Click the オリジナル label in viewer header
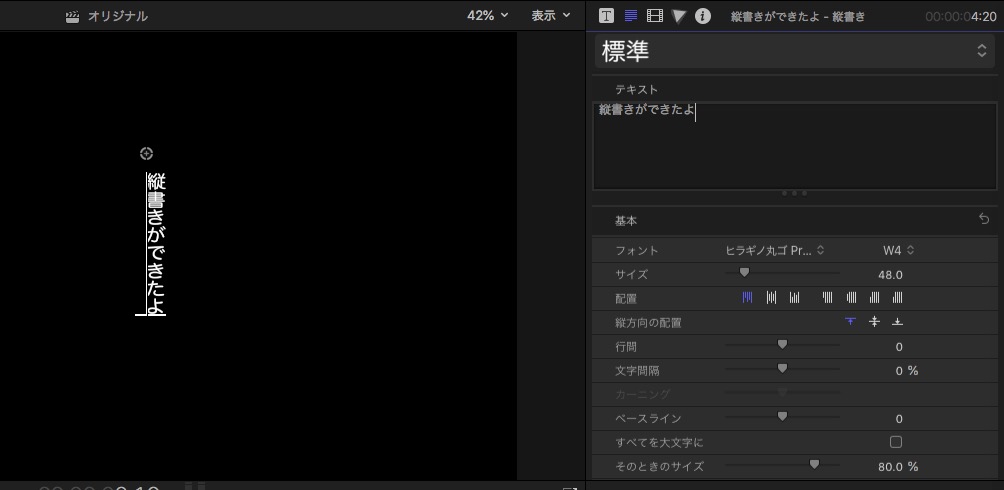This screenshot has width=1004, height=490. 118,17
